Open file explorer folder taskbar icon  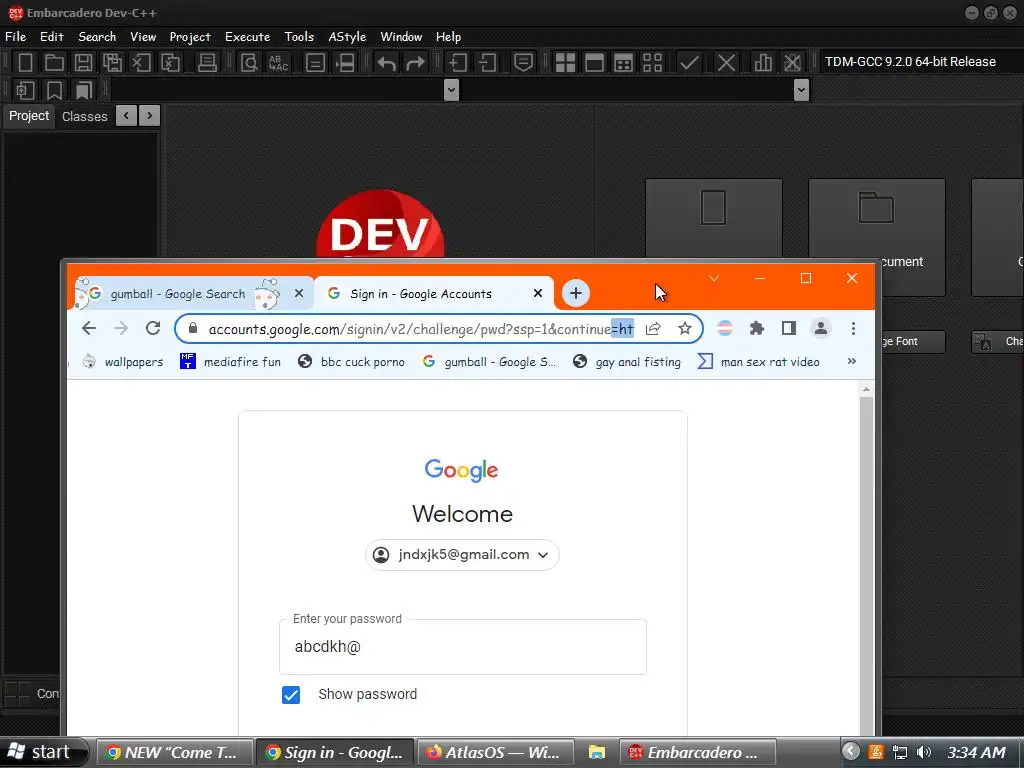[x=596, y=752]
